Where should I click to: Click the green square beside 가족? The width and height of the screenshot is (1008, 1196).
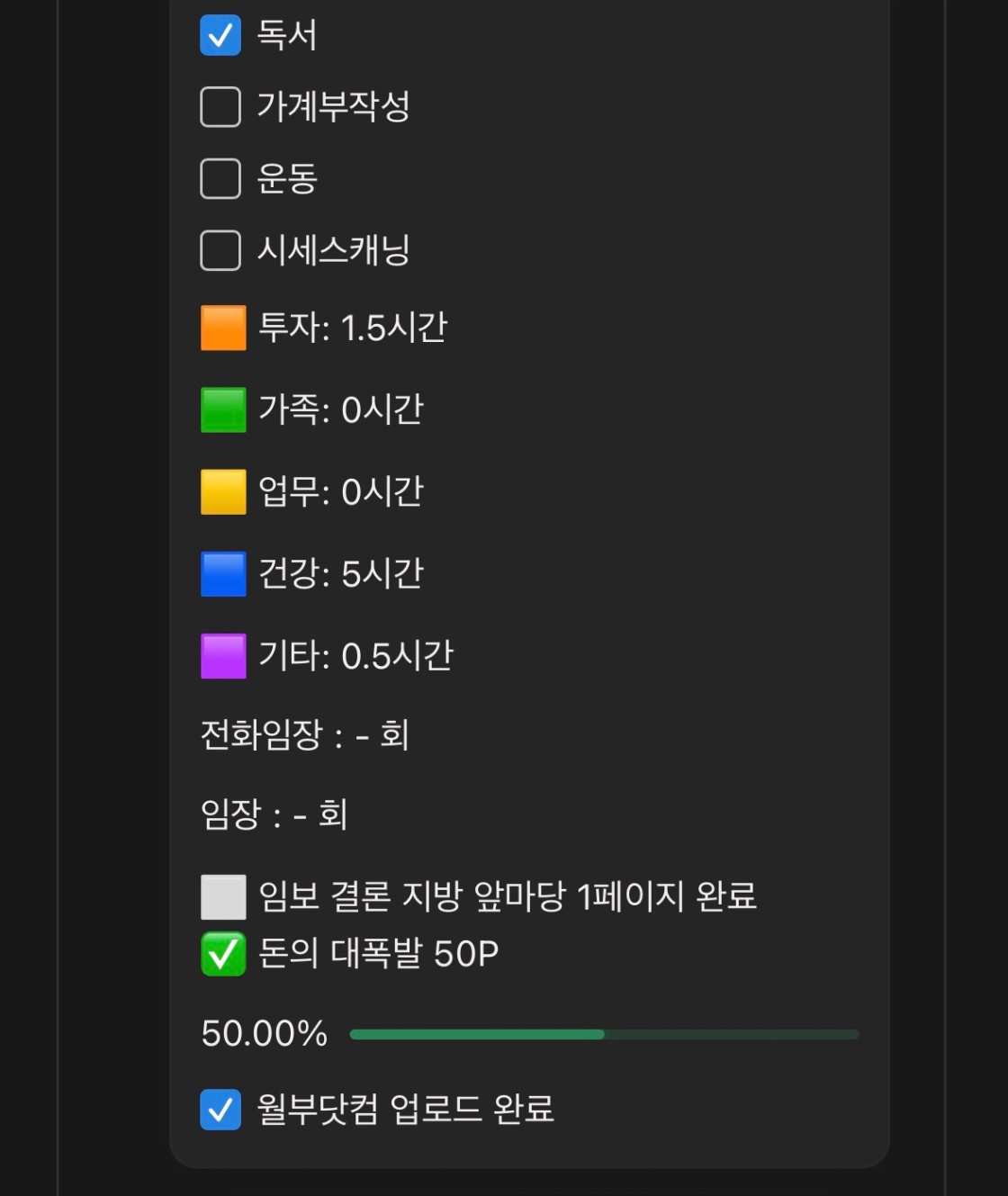tap(223, 409)
